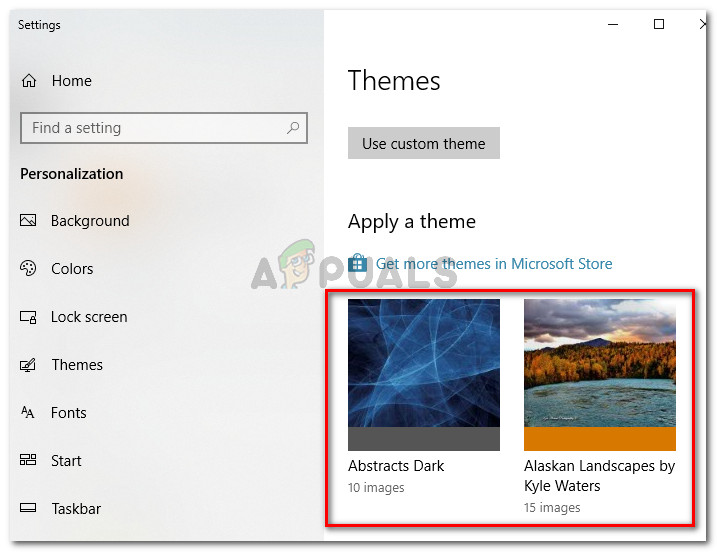The width and height of the screenshot is (717, 552).
Task: Click gray accent bar of Abstracts Dark
Action: pyautogui.click(x=423, y=439)
